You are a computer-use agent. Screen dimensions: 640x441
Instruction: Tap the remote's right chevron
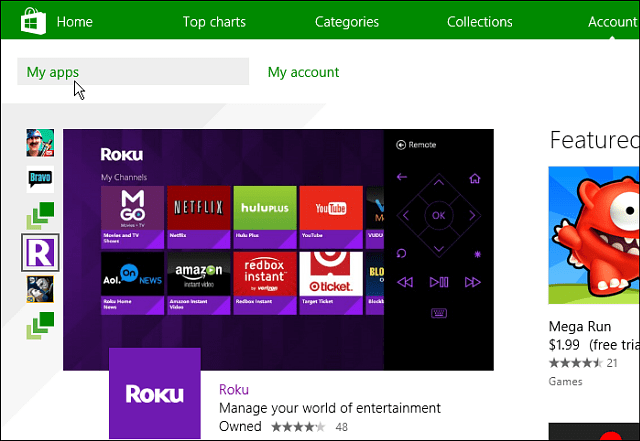coord(472,216)
